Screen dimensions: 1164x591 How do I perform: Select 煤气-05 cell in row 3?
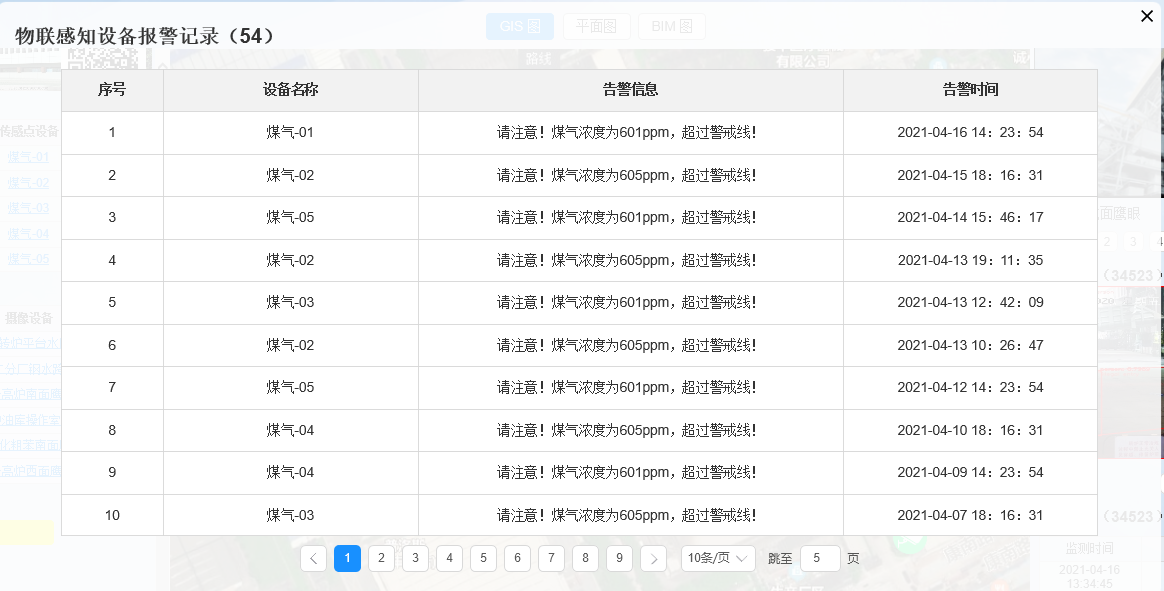(x=290, y=218)
